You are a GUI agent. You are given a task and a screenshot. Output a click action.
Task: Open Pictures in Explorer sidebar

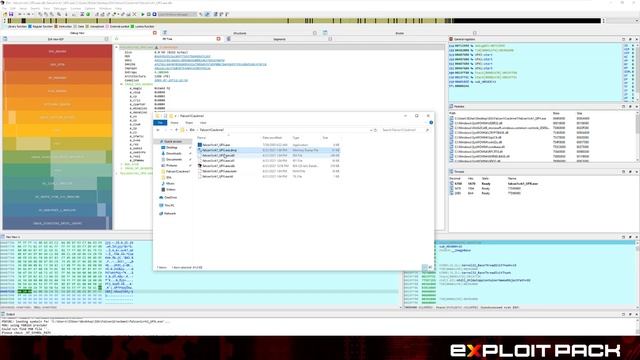coord(171,165)
